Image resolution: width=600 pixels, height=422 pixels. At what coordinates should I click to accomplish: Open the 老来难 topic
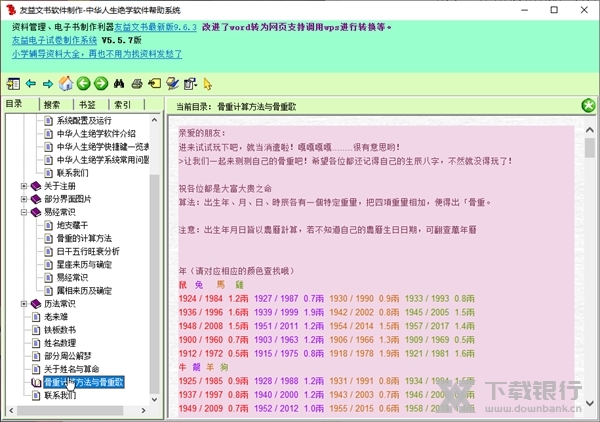(x=56, y=317)
